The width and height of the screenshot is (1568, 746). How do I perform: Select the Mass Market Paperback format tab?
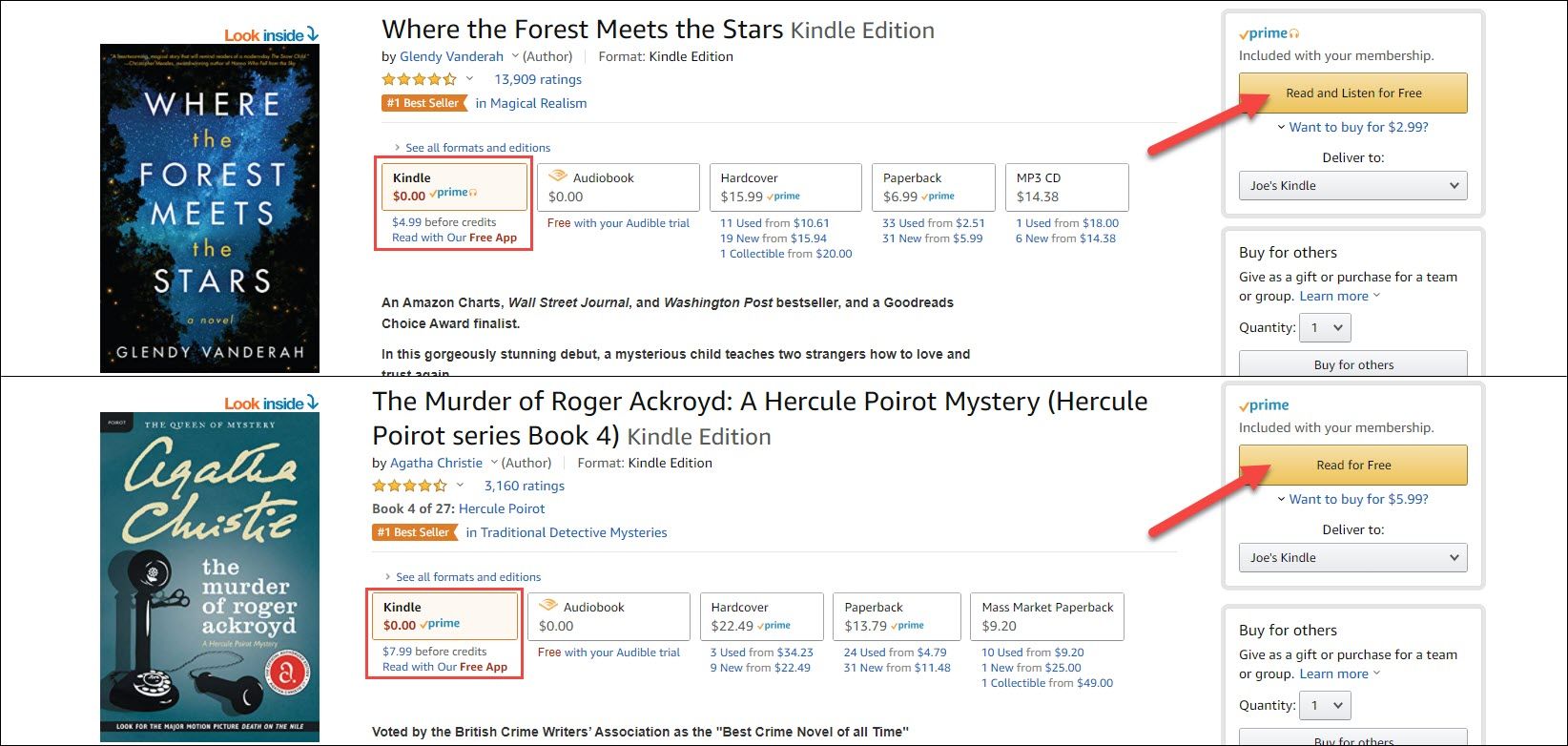click(x=1047, y=616)
